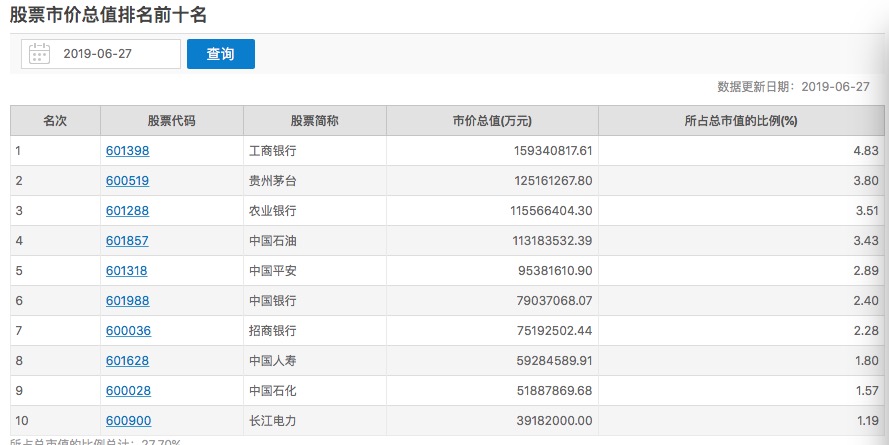Open stock code link 601988
Screen dimensions: 889x445
pyautogui.click(x=128, y=300)
